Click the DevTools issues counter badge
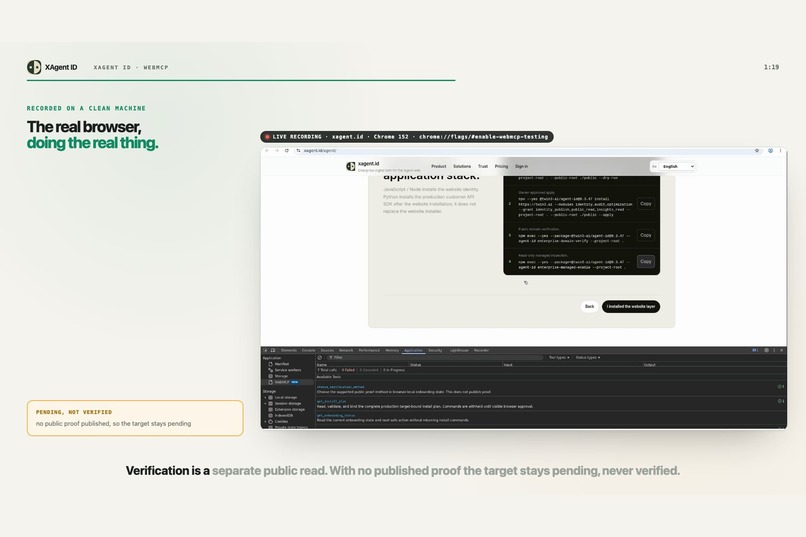806x537 pixels. 755,350
